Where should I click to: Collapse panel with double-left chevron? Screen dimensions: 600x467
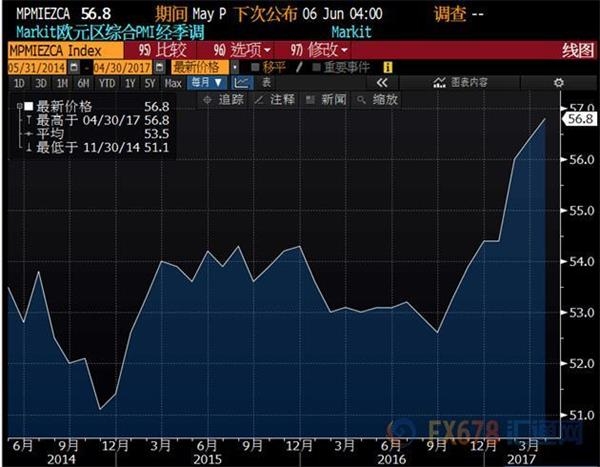coord(382,83)
